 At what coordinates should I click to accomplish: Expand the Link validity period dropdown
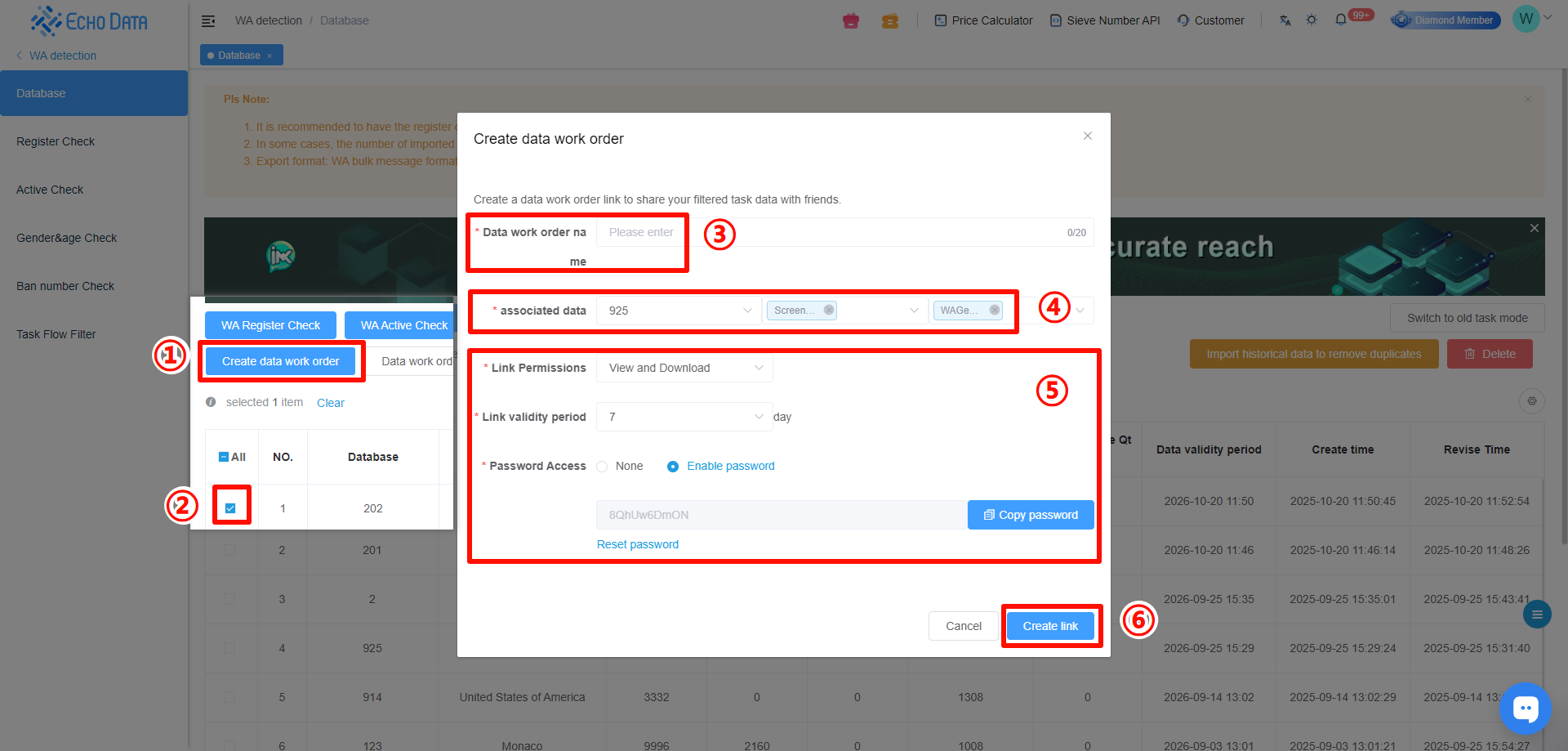pos(684,418)
